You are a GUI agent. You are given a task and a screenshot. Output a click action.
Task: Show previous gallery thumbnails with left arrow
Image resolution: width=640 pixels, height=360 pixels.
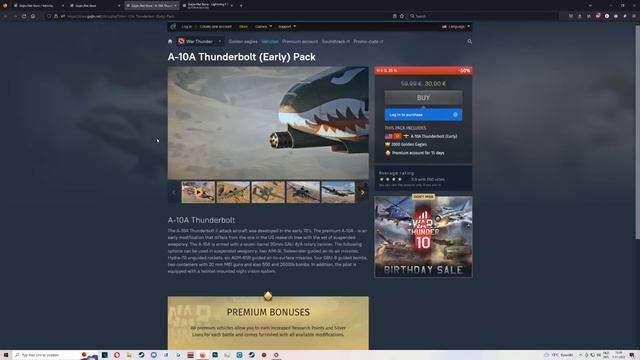(x=173, y=192)
